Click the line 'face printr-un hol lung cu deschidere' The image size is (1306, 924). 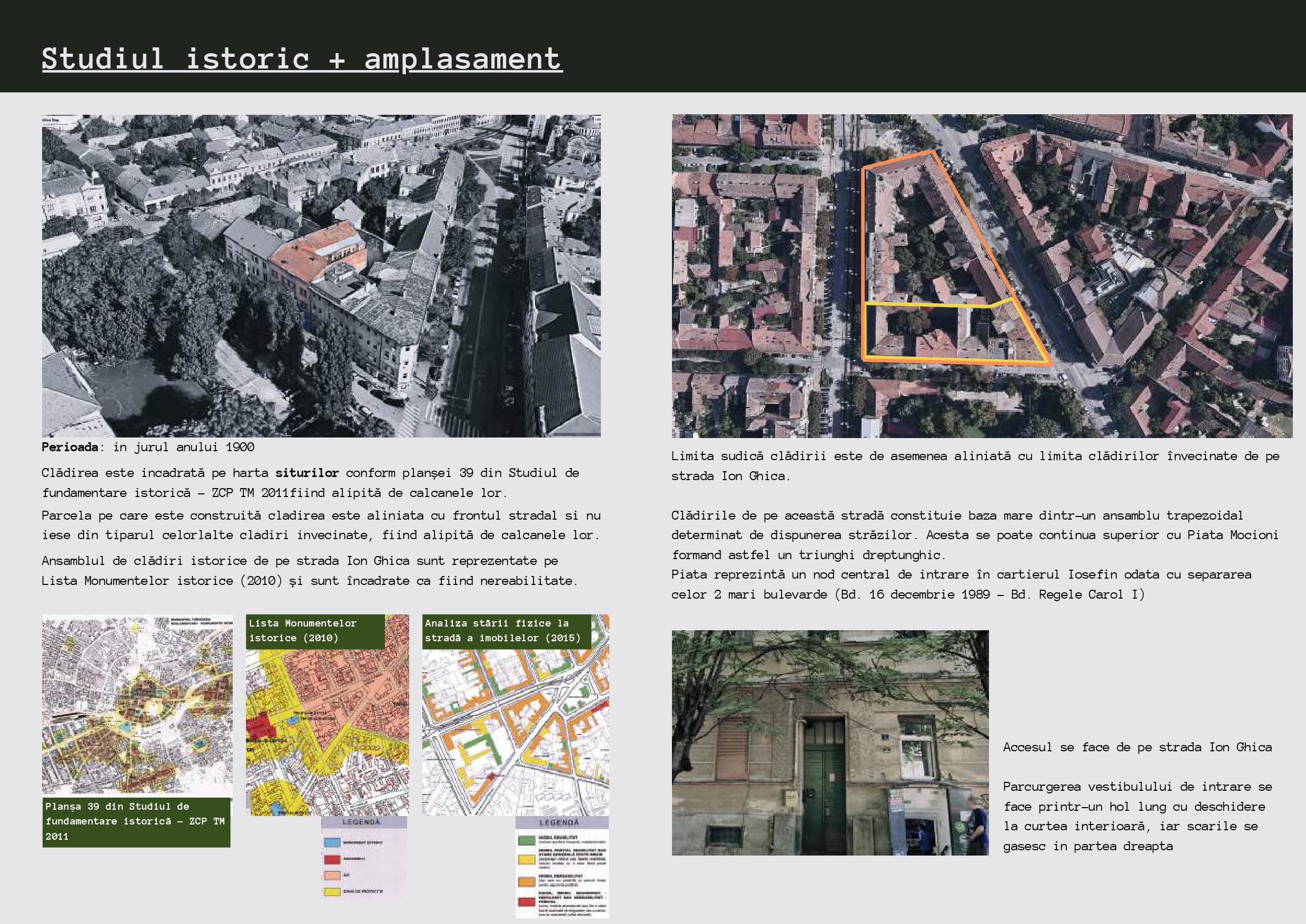[x=1134, y=807]
